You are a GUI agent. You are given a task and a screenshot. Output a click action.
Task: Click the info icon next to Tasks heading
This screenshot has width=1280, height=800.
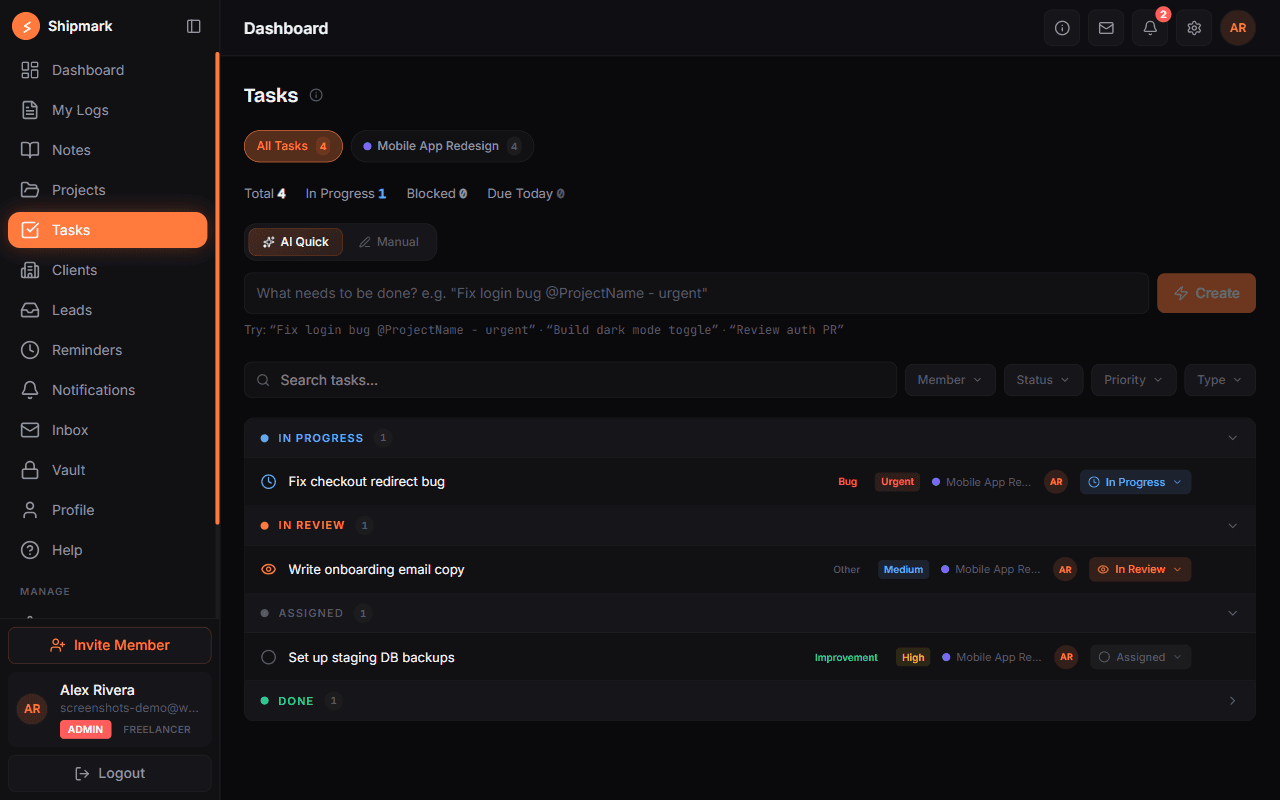(x=316, y=95)
